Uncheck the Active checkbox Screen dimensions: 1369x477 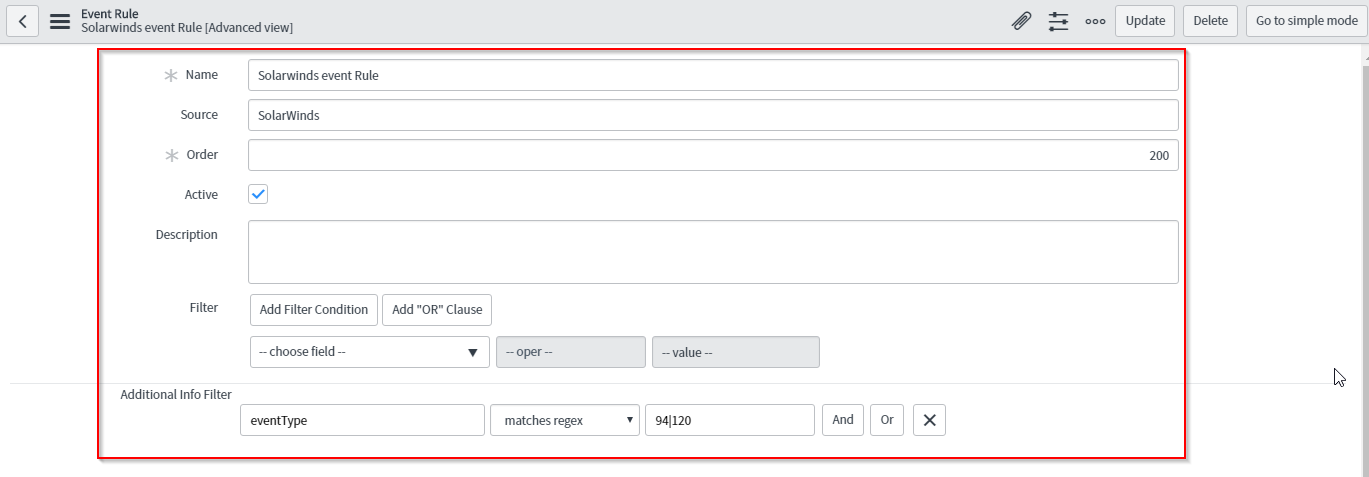coord(258,195)
